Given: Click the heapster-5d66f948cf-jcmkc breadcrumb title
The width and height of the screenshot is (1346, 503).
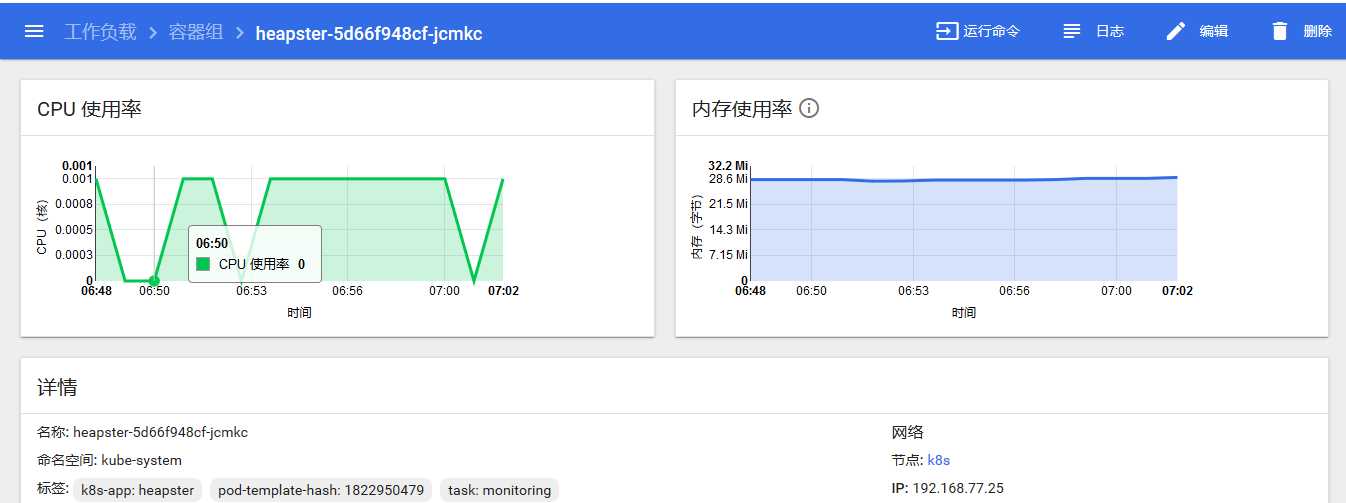Looking at the screenshot, I should (x=369, y=33).
